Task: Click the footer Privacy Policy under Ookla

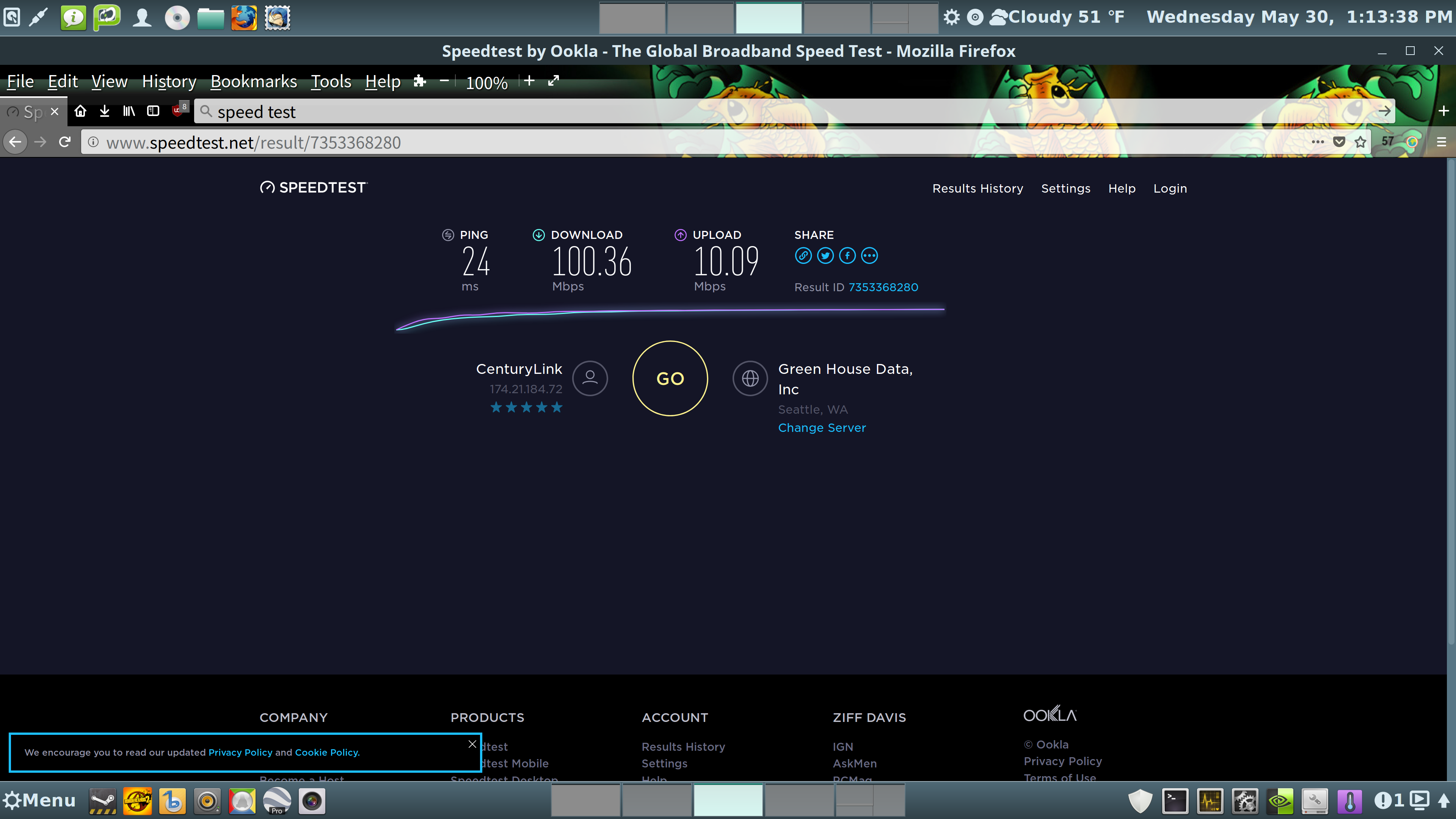Action: [1062, 761]
